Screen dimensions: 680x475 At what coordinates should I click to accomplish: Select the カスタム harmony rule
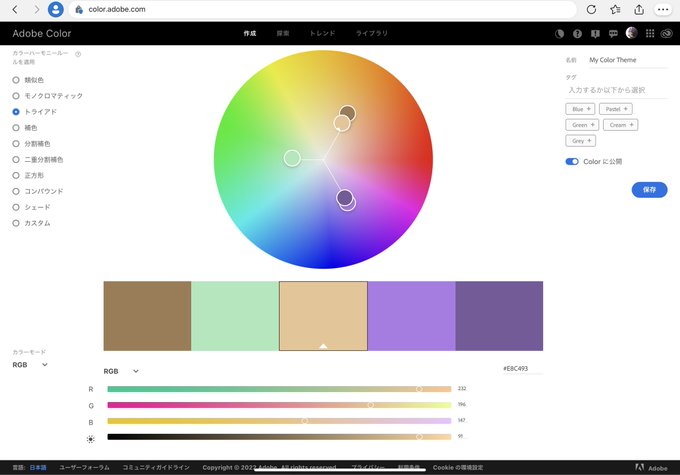tap(32, 223)
